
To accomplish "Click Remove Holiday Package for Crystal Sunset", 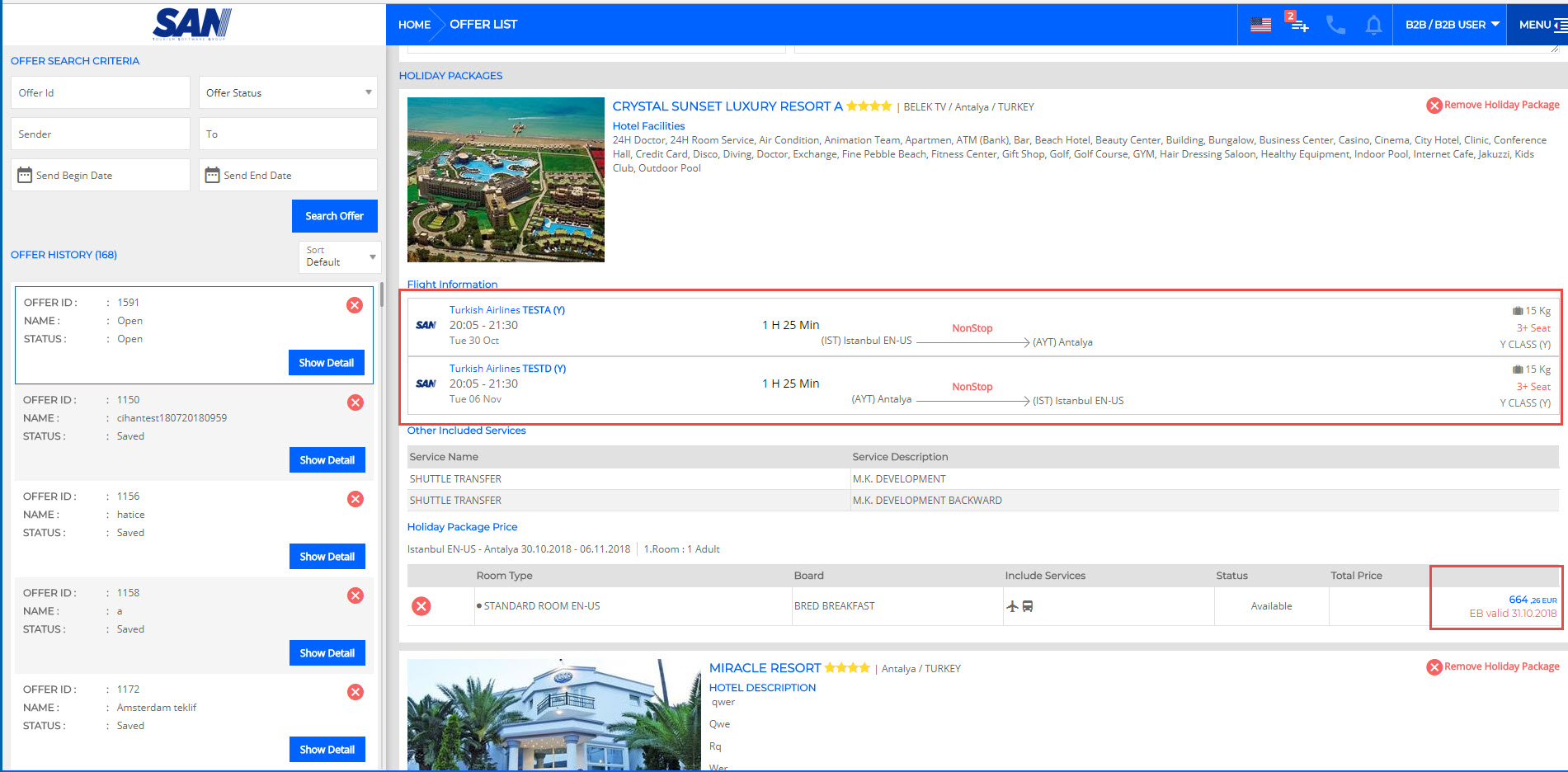I will (1501, 105).
